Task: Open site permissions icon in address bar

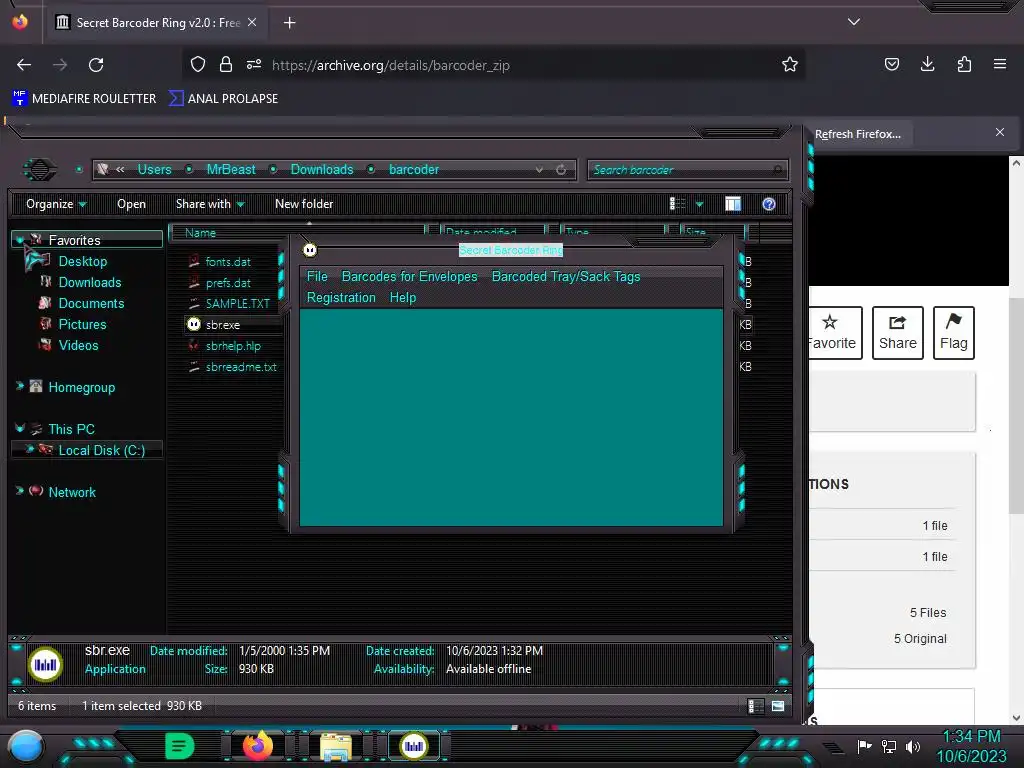Action: [x=254, y=64]
